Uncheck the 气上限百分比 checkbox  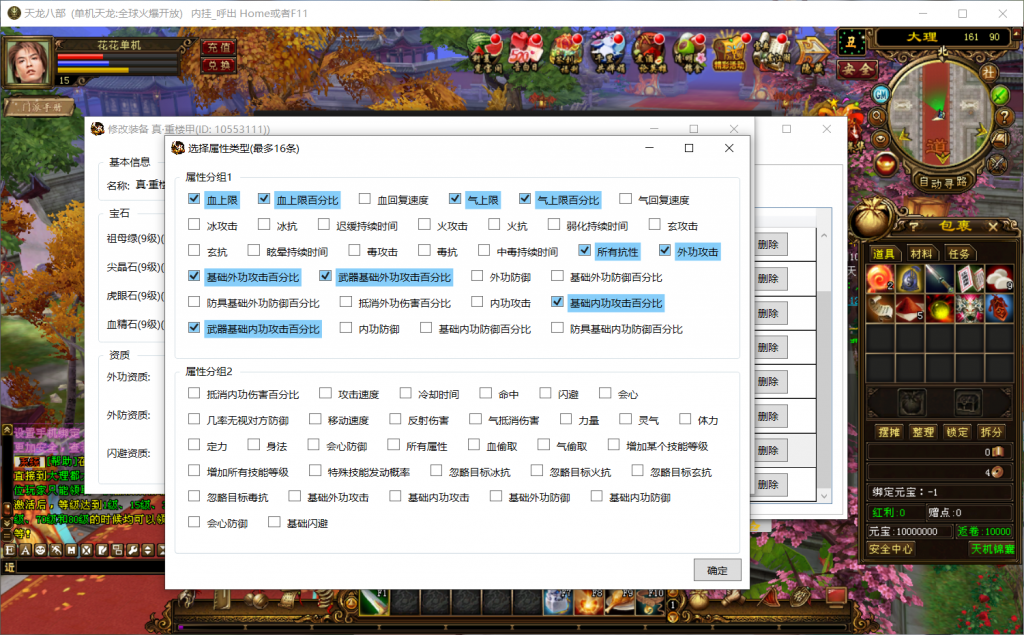point(525,199)
